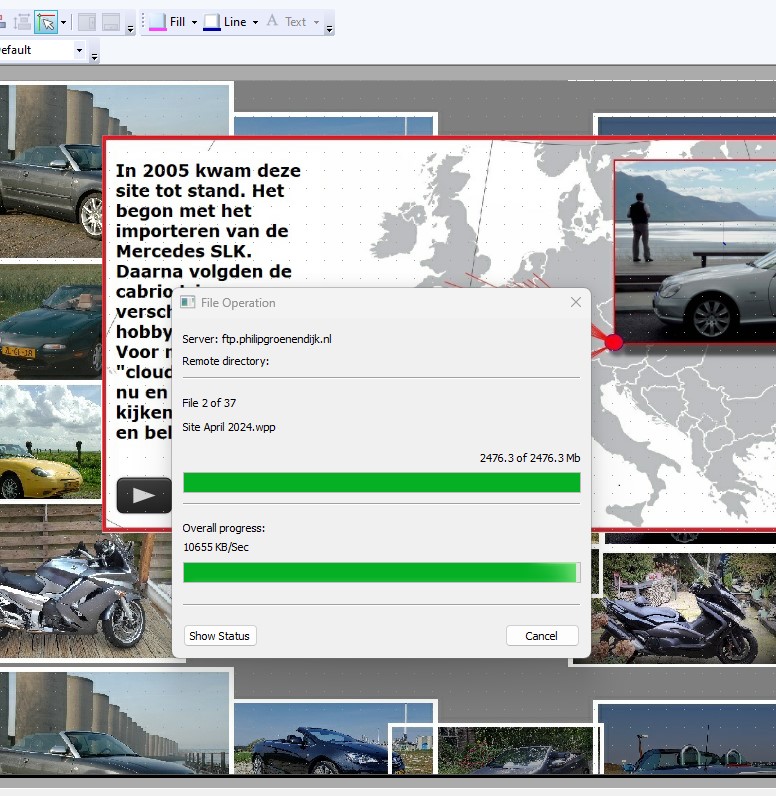Click the Line label in toolbar
This screenshot has height=796, width=776.
[x=235, y=22]
